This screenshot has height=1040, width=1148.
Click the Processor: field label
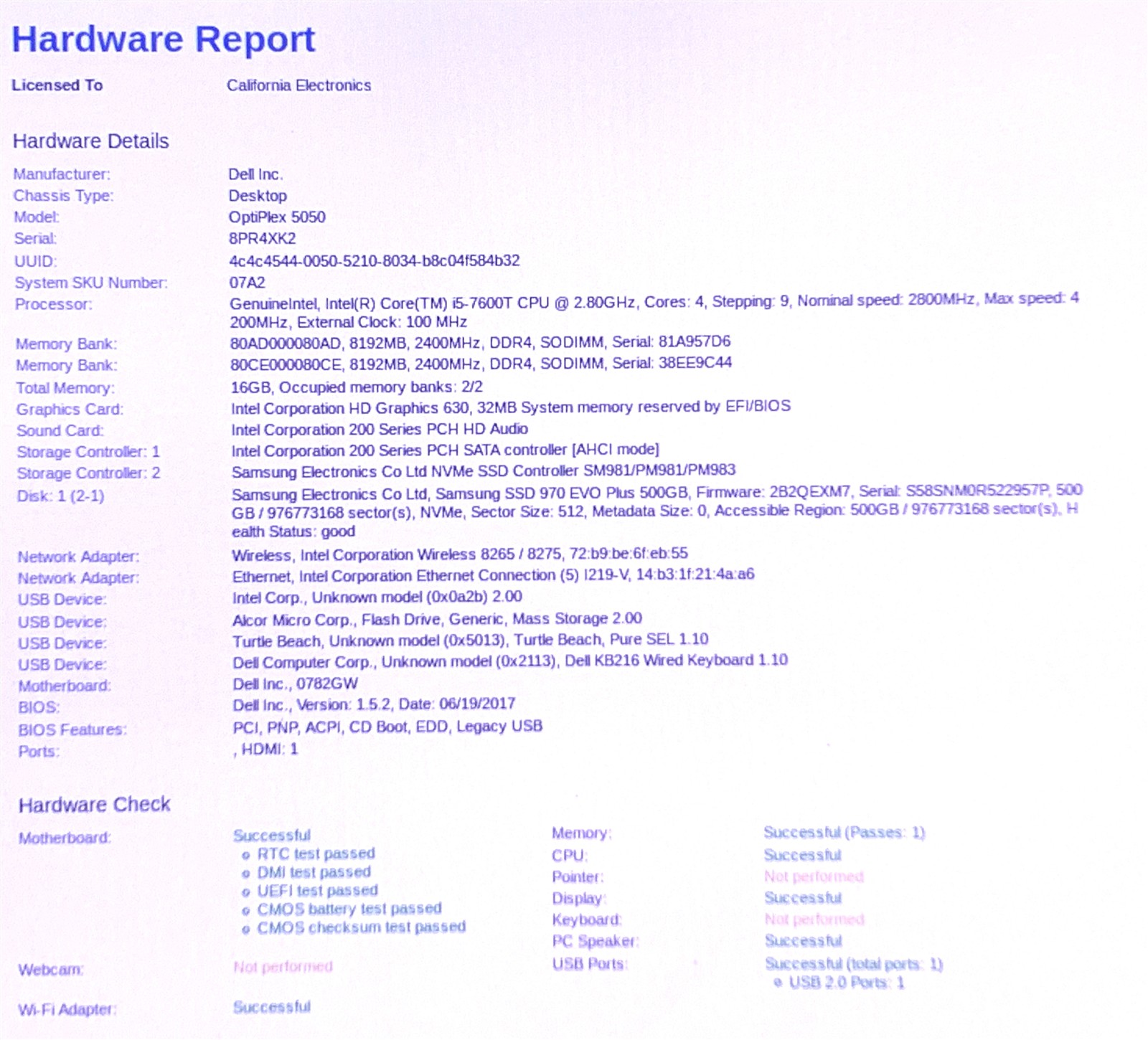click(54, 304)
